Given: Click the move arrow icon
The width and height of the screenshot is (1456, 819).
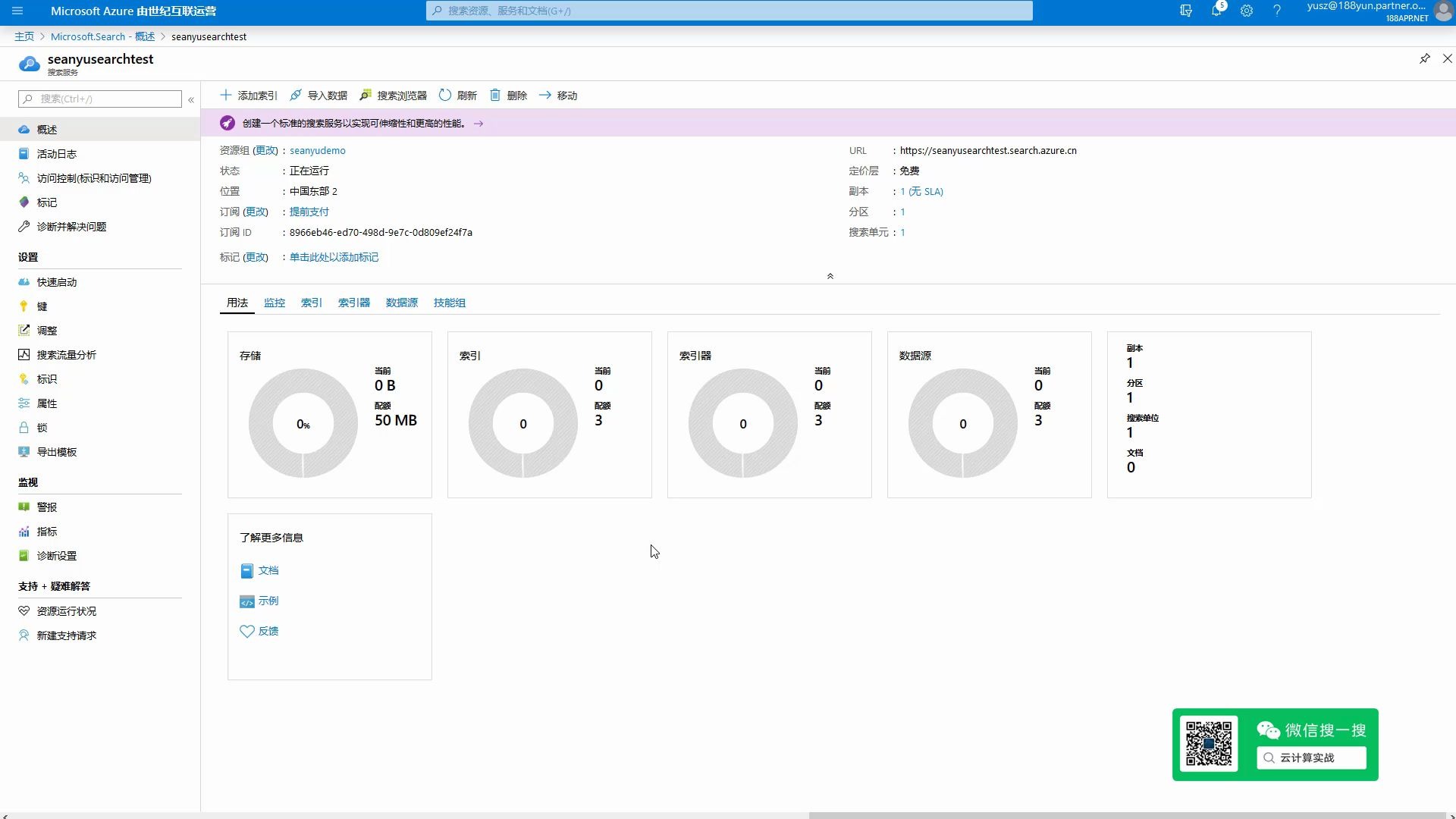Looking at the screenshot, I should tap(545, 95).
